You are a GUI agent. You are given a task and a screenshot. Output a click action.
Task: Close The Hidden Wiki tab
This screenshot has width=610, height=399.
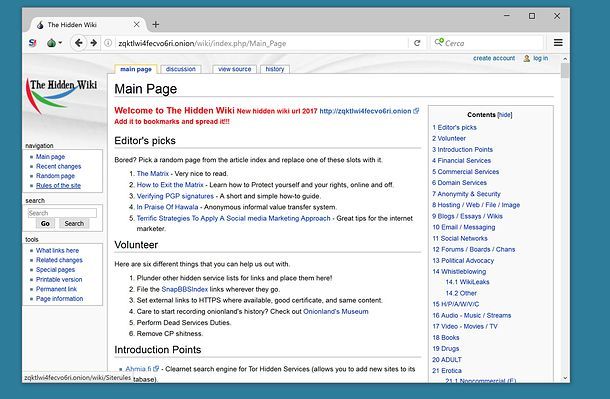[137, 24]
